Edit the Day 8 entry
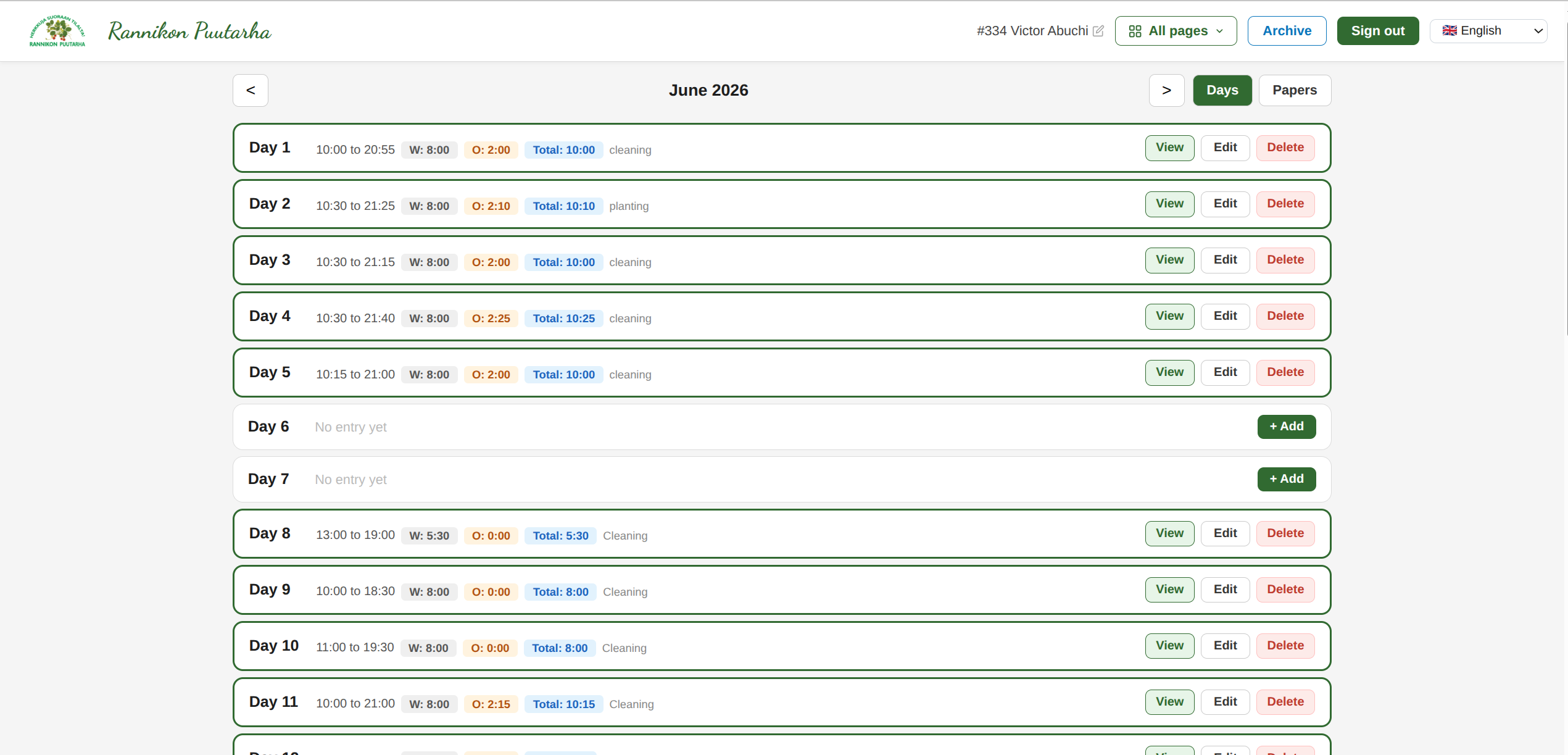The width and height of the screenshot is (1568, 755). coord(1225,533)
